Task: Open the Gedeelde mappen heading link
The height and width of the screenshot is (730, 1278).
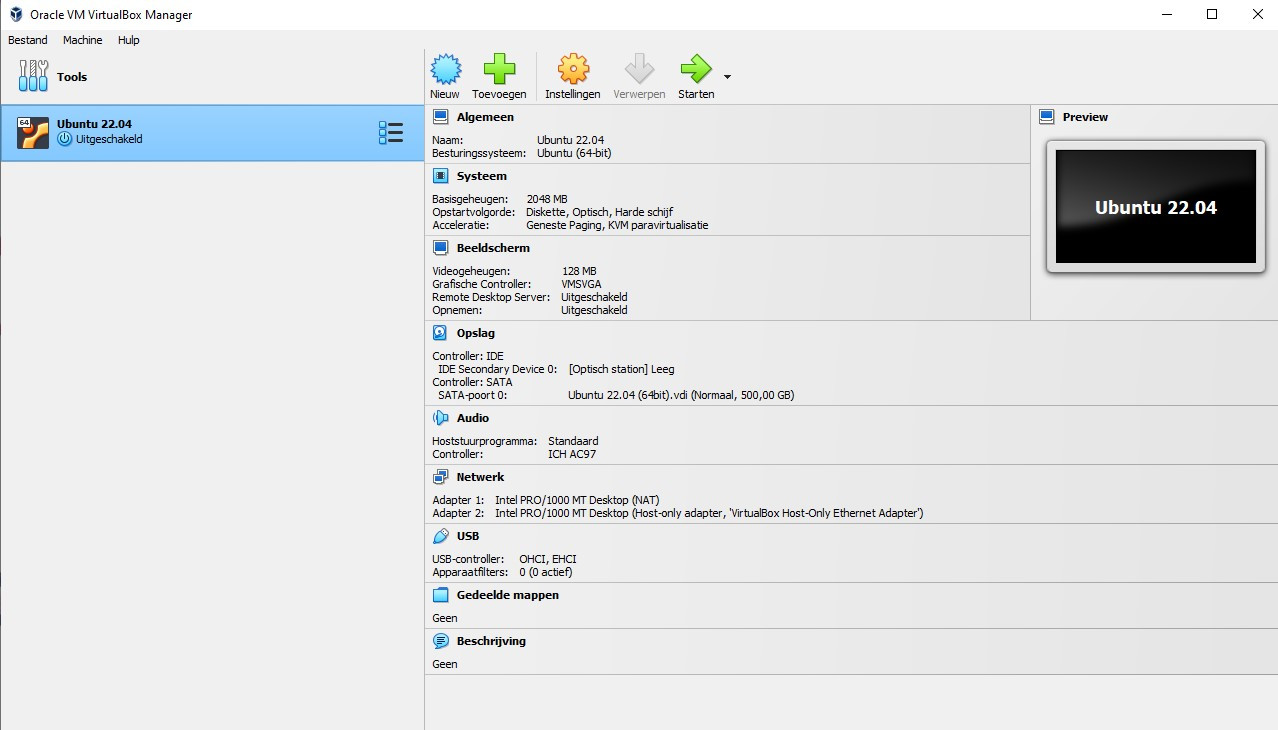Action: 508,595
